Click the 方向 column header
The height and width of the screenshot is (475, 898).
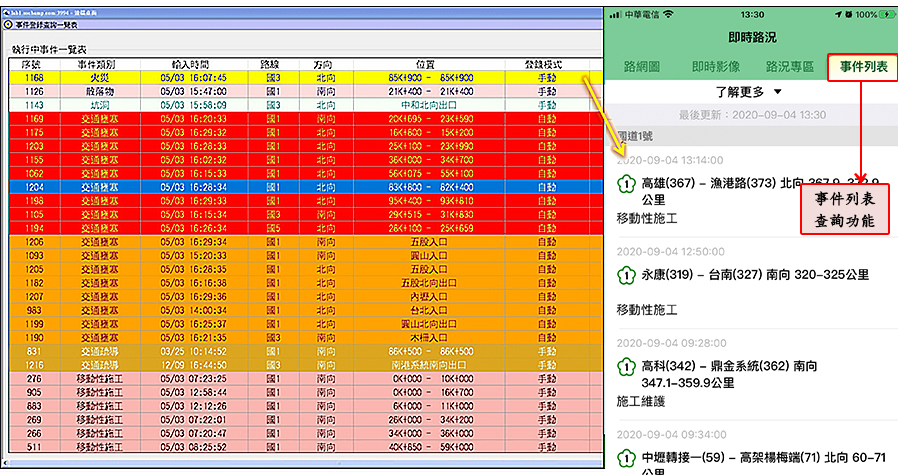(x=325, y=64)
